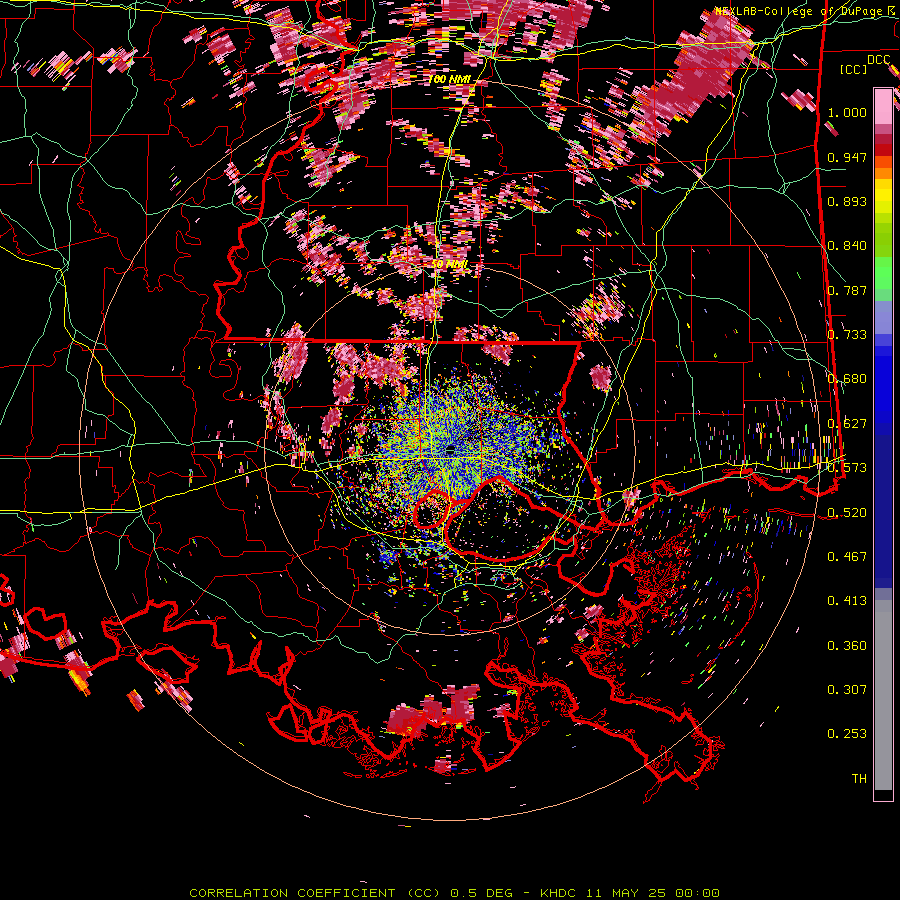900x900 pixels.
Task: Click the 0.947 legend value
Action: pos(847,157)
